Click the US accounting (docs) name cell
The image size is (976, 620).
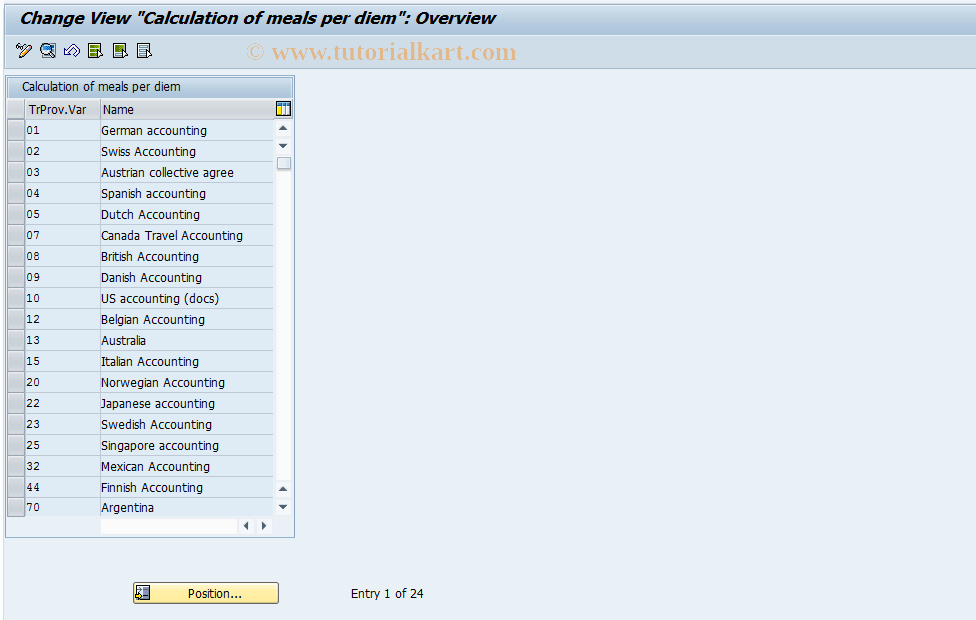tap(187, 298)
